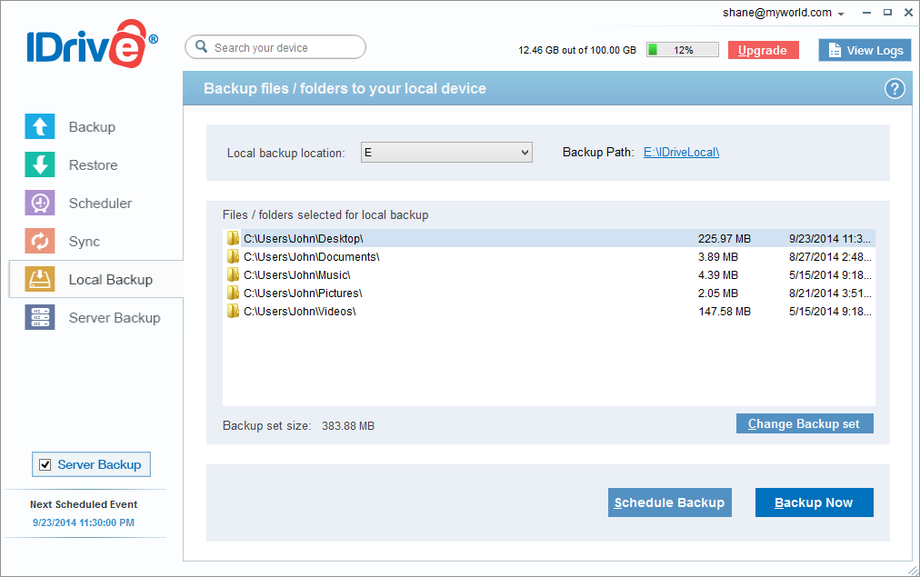The image size is (920, 577).
Task: Click the Desktop folder icon
Action: coord(233,238)
